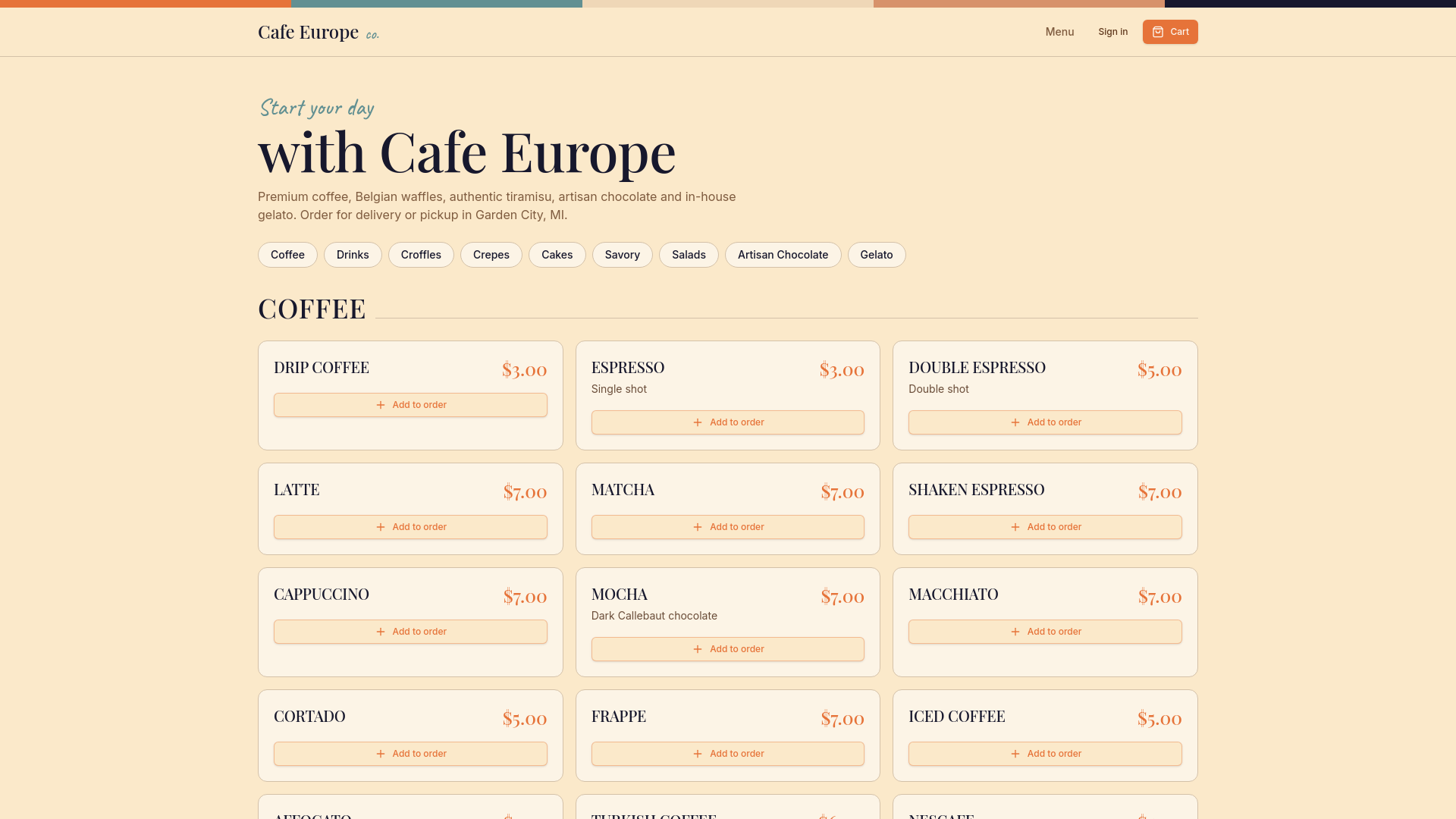The height and width of the screenshot is (819, 1456).
Task: Open the Menu navigation link
Action: [1059, 32]
